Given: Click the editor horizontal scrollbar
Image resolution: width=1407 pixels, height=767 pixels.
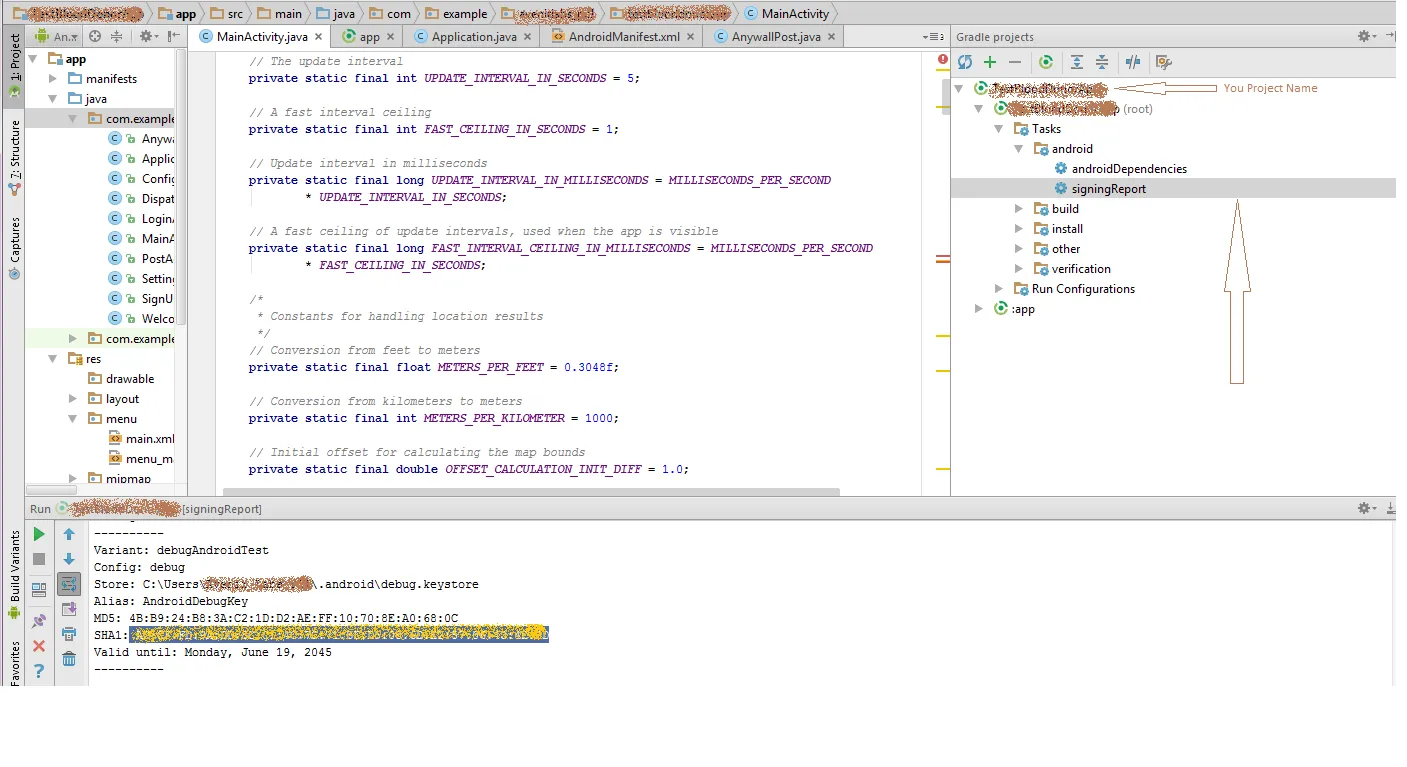Looking at the screenshot, I should [530, 492].
